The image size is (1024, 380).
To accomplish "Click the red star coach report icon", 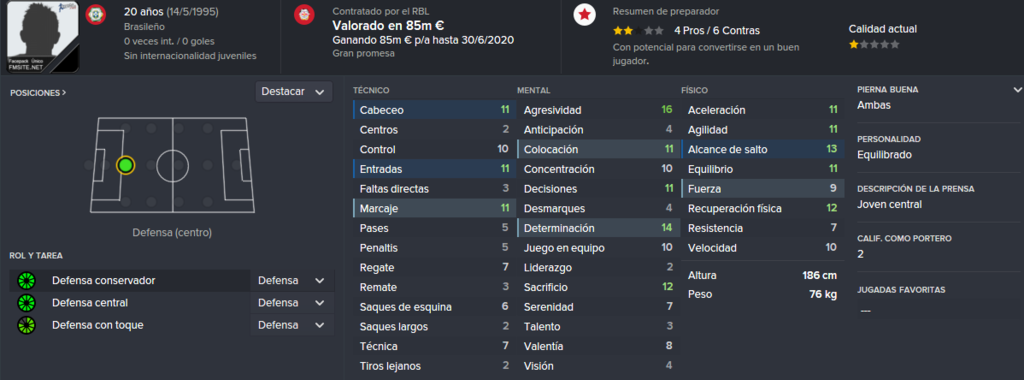I will pos(584,14).
